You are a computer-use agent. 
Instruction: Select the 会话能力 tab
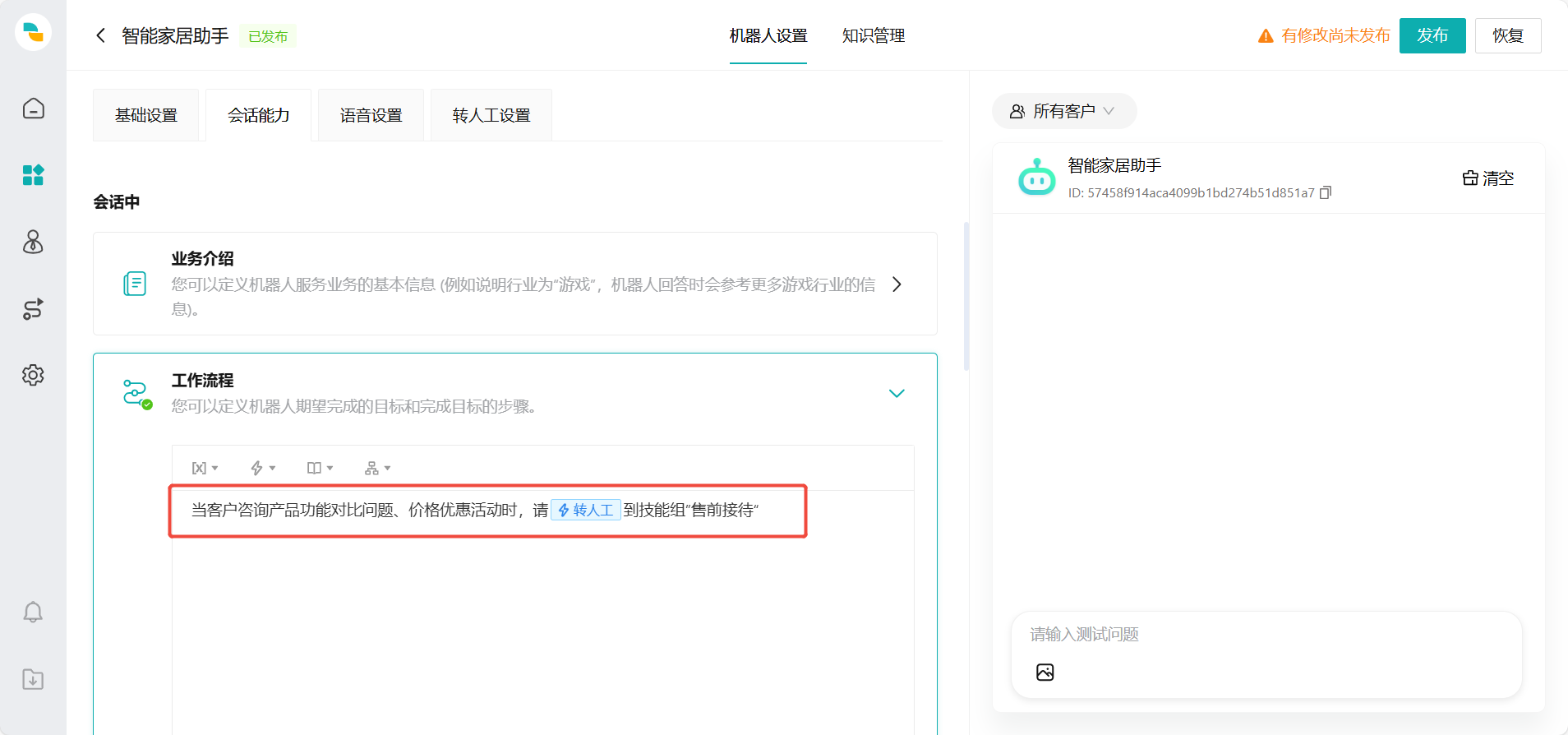click(x=259, y=115)
